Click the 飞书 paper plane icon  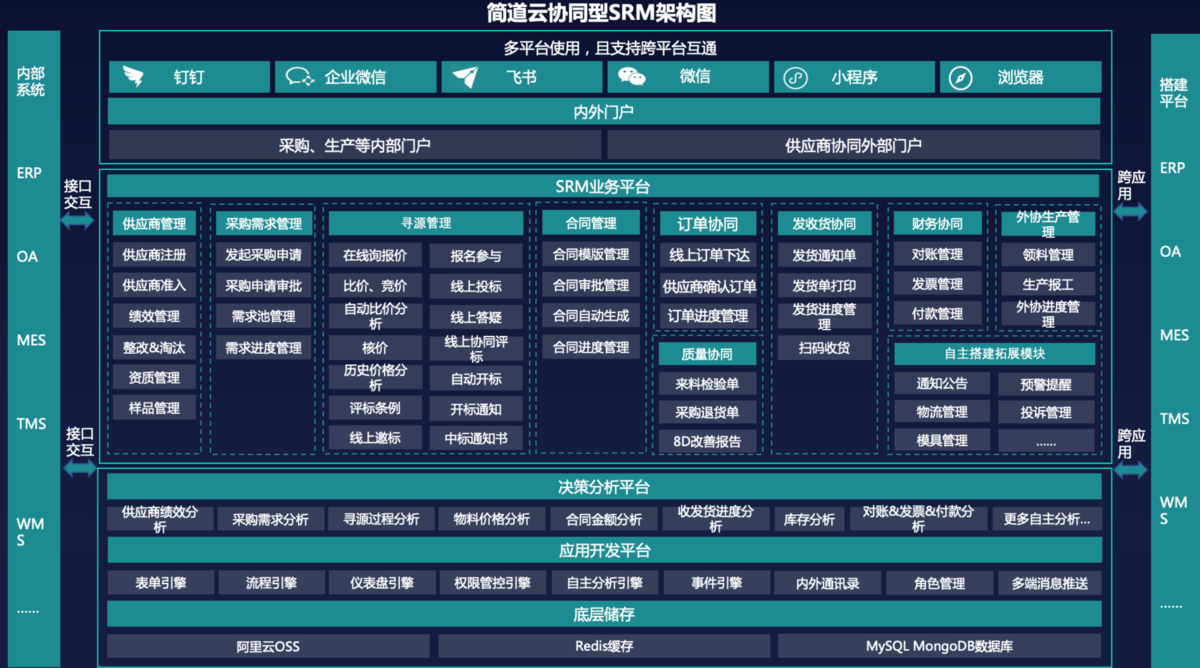[466, 77]
